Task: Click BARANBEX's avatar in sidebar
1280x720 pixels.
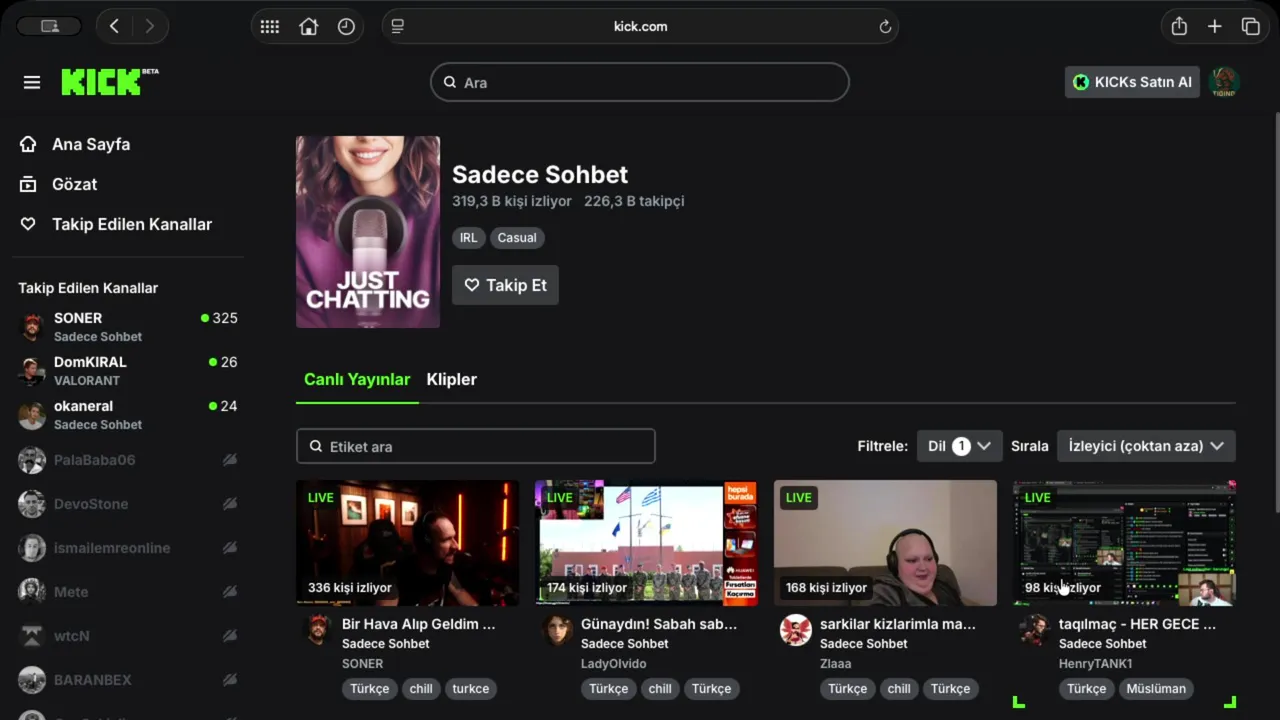Action: (32, 680)
